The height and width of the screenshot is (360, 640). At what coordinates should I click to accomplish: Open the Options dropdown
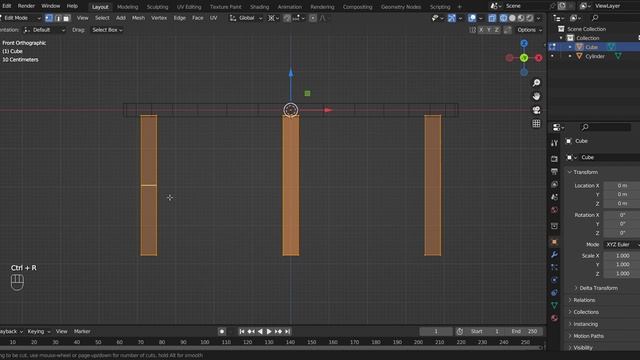coord(529,30)
